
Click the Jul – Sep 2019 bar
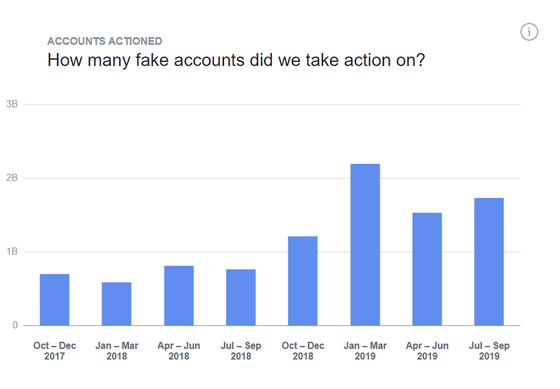point(489,261)
